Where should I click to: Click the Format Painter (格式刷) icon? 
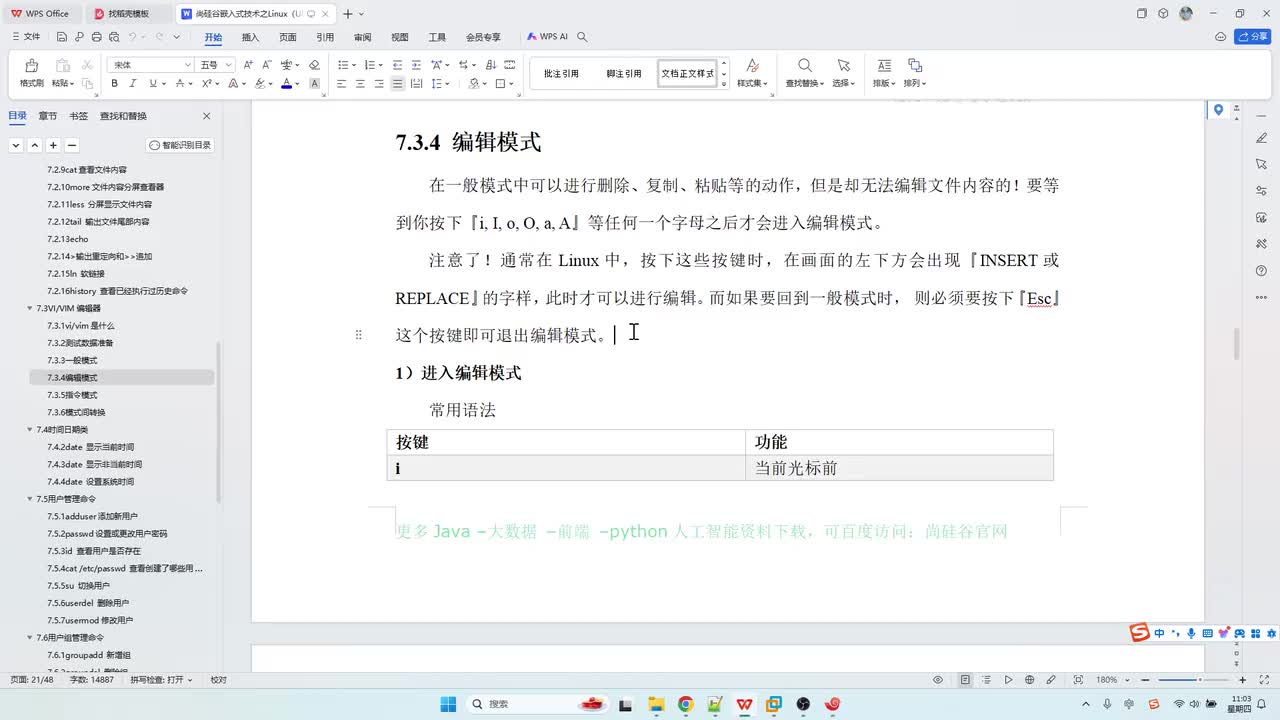coord(31,66)
